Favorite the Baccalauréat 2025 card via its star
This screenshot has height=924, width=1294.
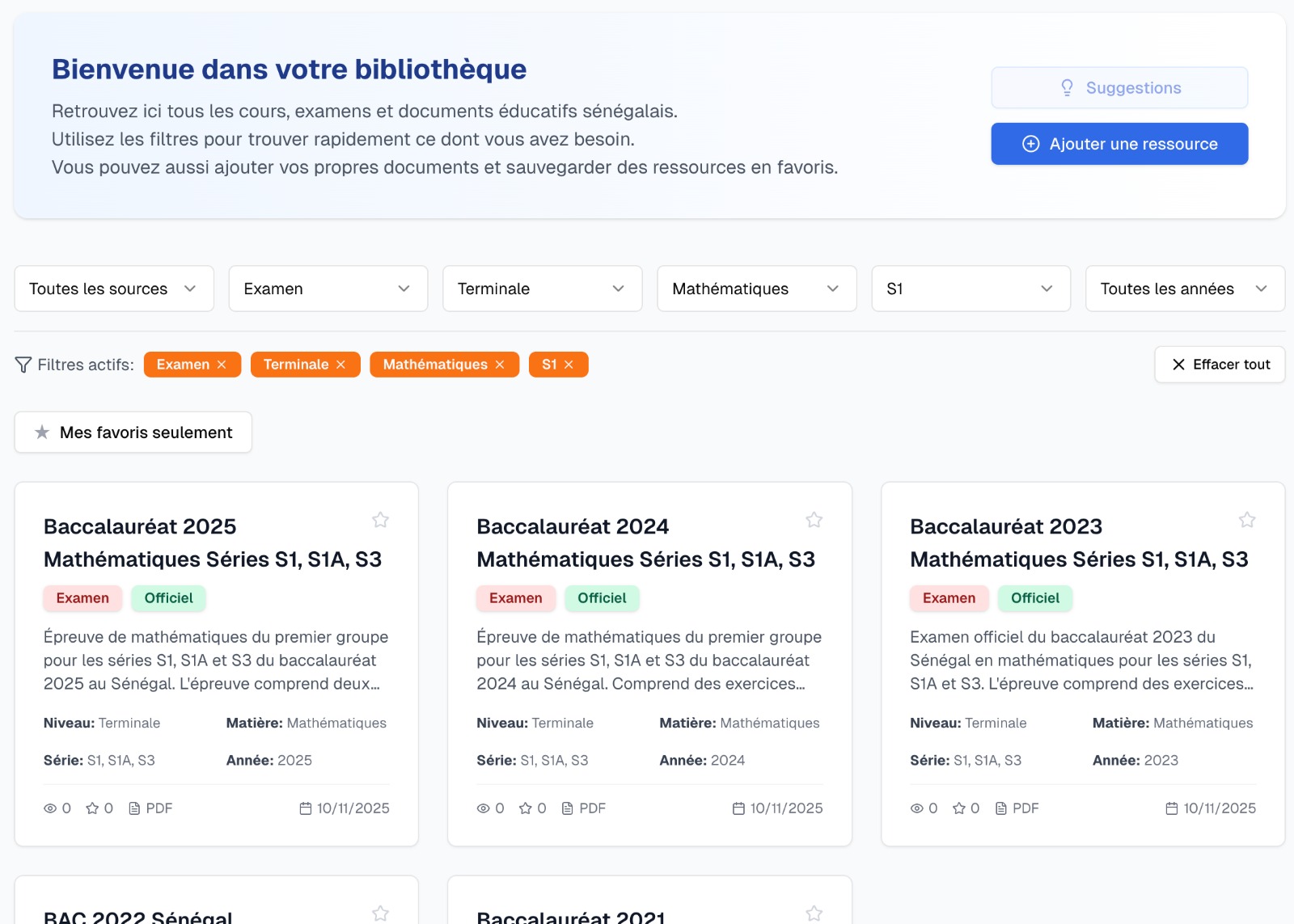380,520
